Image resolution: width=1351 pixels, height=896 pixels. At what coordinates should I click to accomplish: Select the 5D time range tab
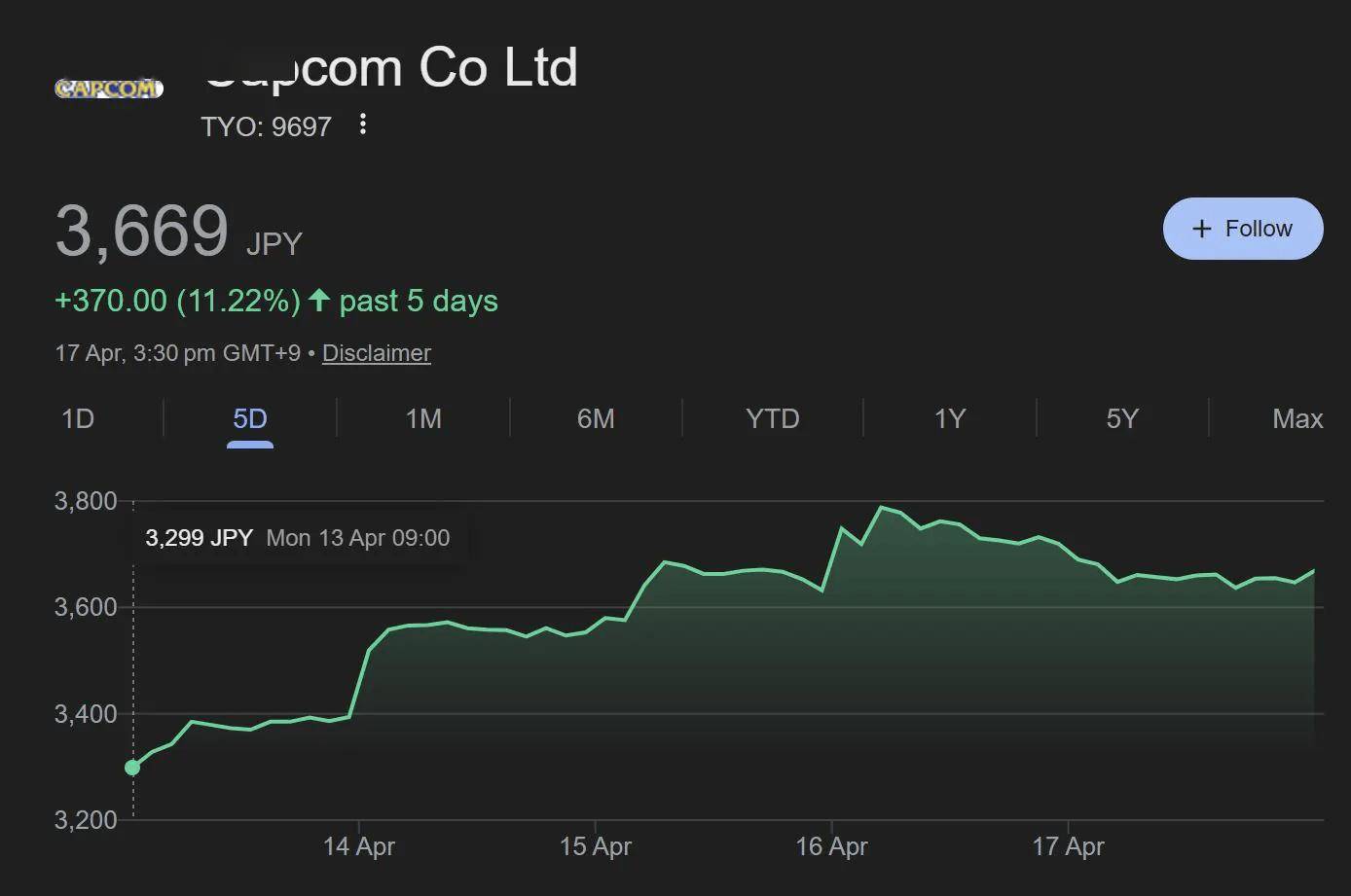[x=250, y=418]
